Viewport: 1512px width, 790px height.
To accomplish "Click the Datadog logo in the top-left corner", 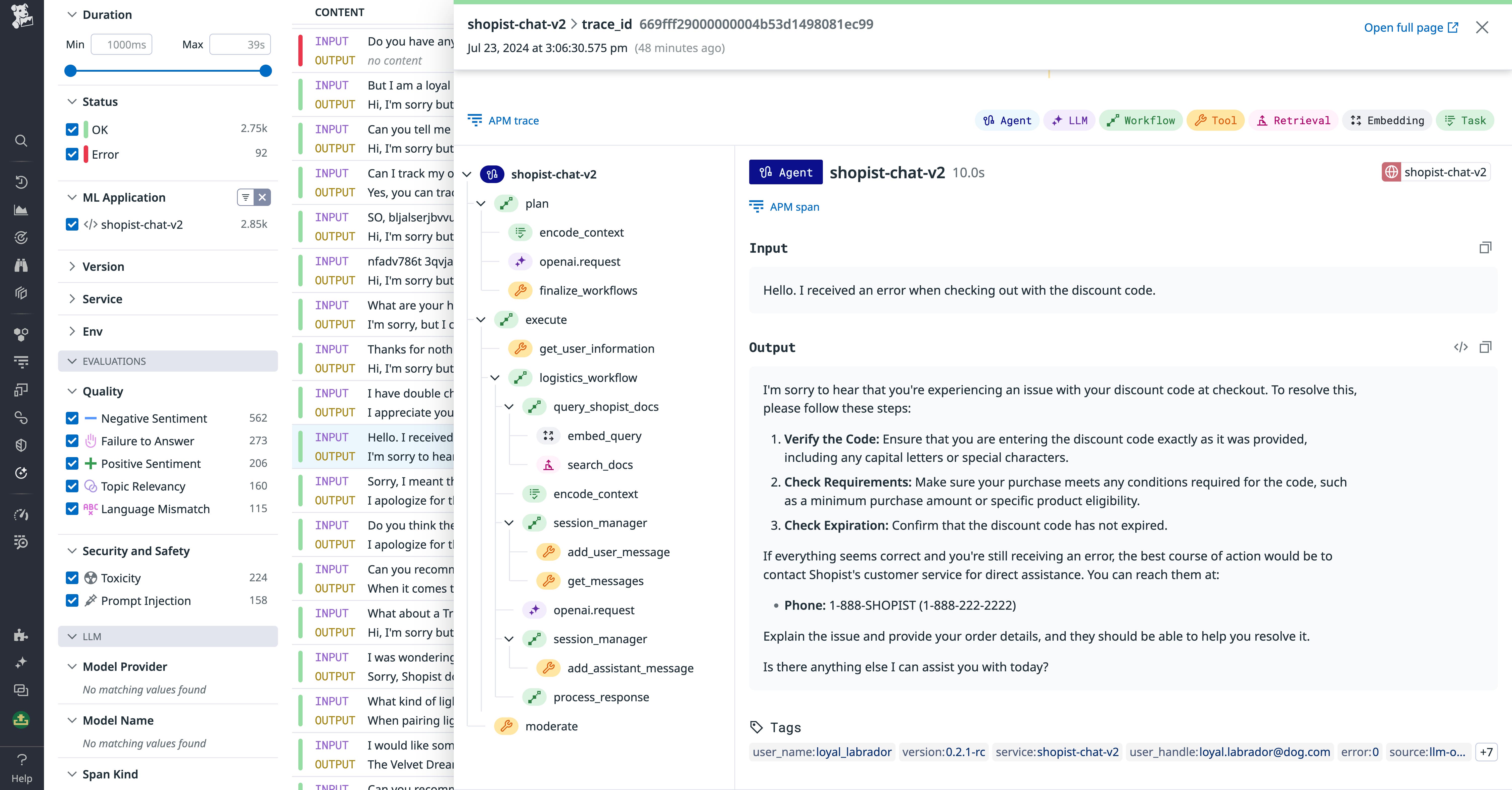I will coord(22,16).
